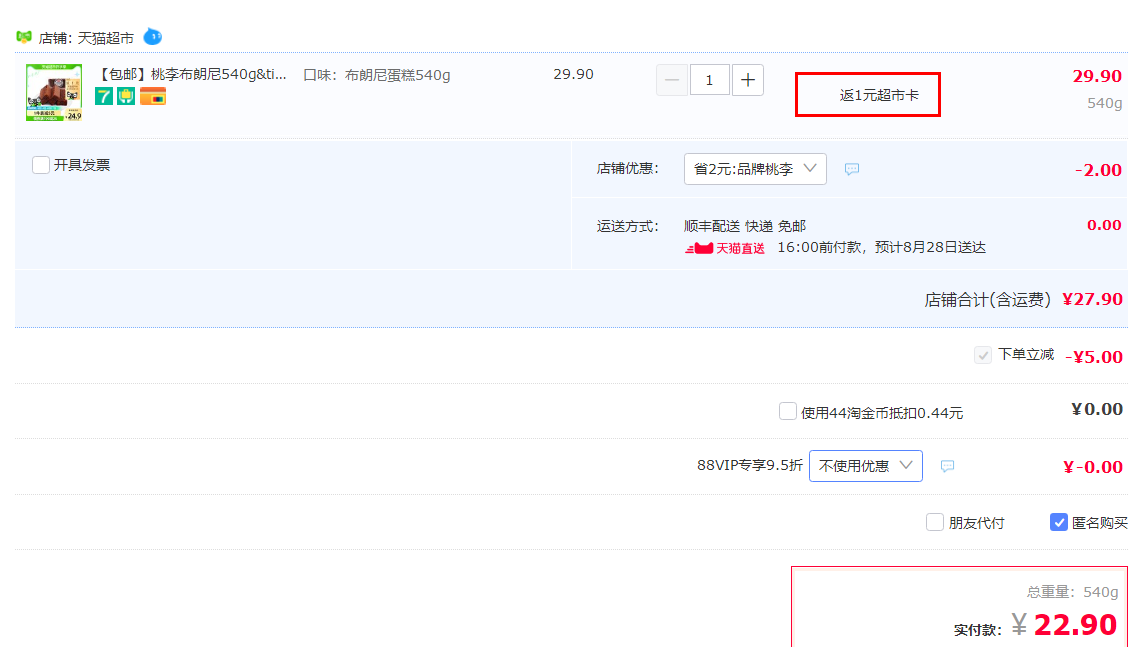1148x647 pixels.
Task: Click the Tmall cat logo beside 店铺
Action: (24, 37)
